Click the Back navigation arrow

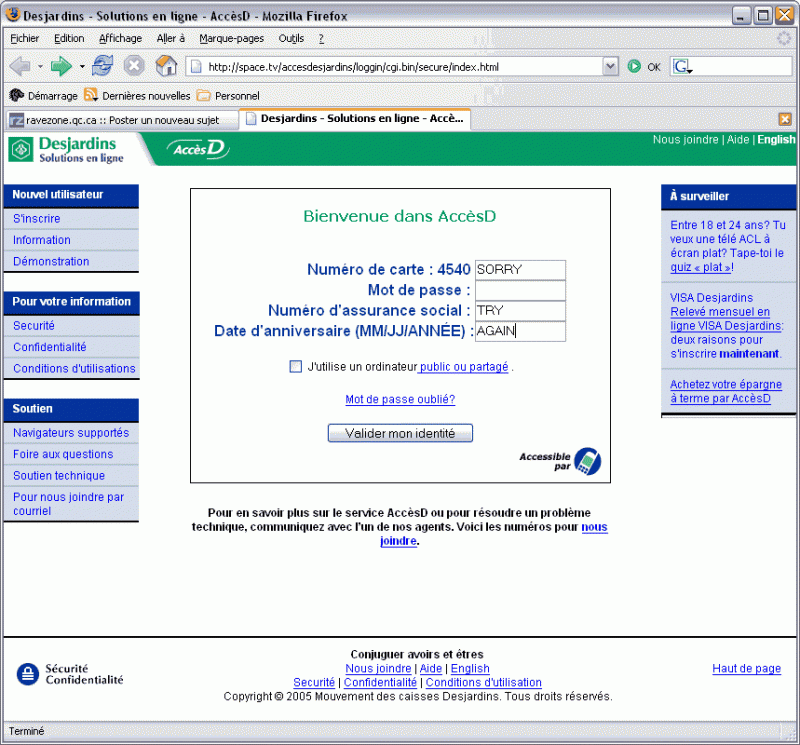point(20,66)
